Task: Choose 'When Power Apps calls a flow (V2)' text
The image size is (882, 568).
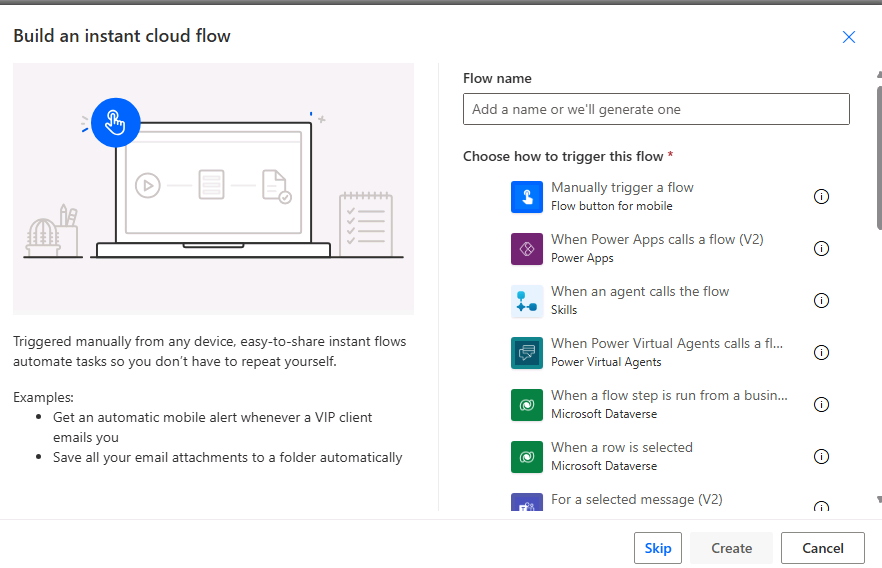Action: 657,240
